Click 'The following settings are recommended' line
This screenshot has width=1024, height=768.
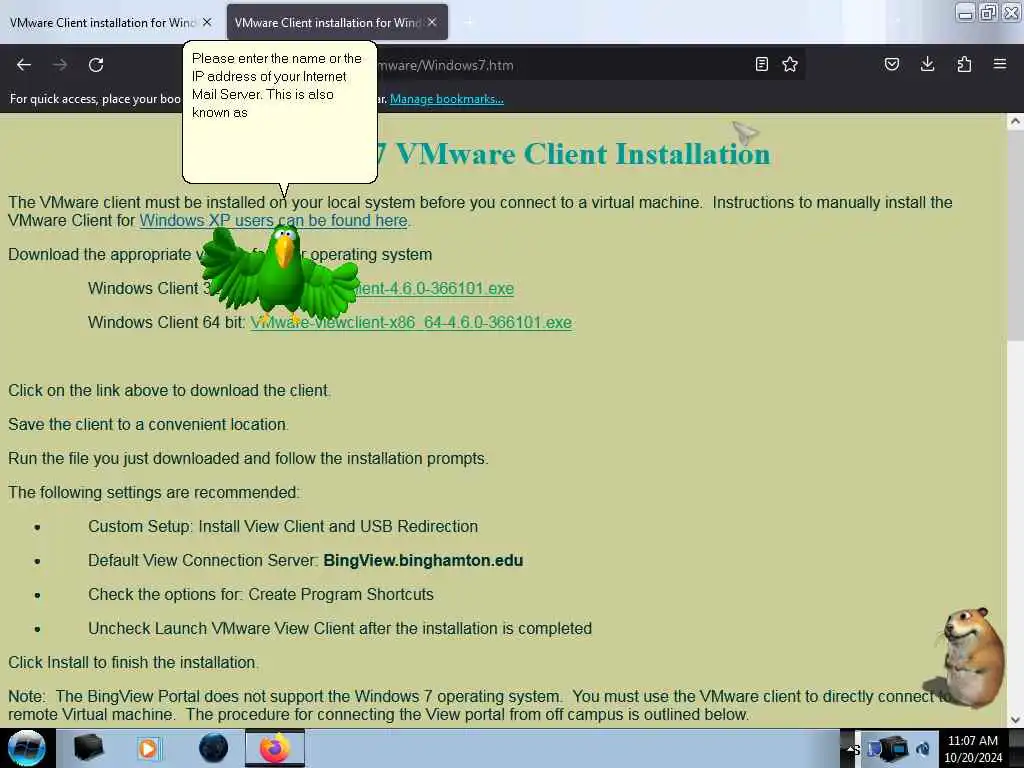coord(154,492)
